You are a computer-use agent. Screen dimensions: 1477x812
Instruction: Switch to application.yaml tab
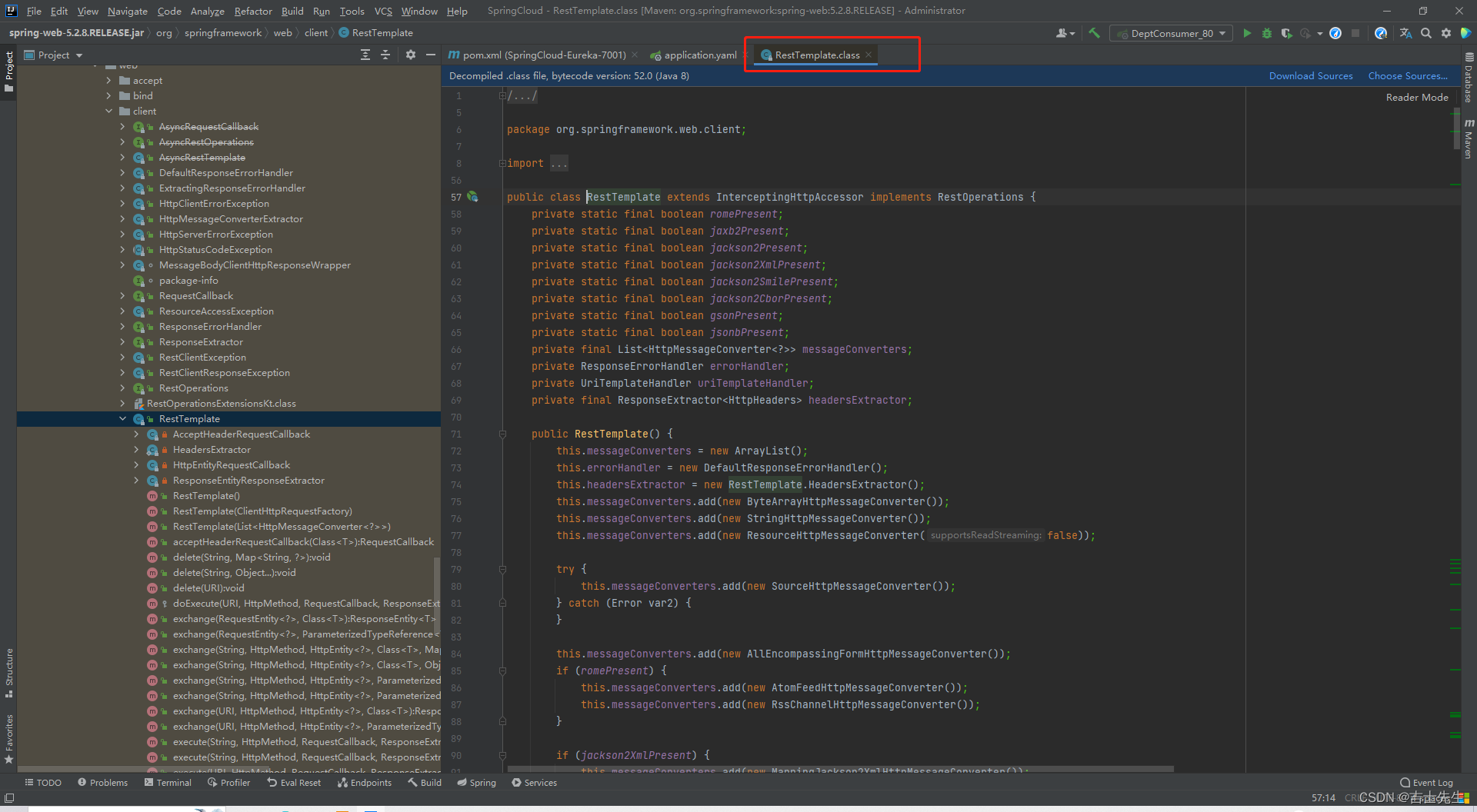pos(699,55)
